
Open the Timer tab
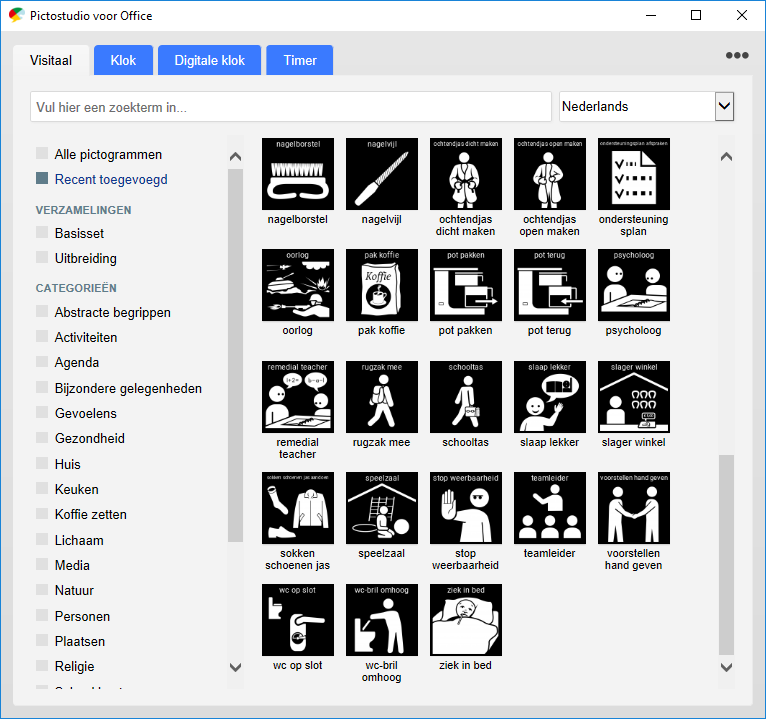click(x=300, y=60)
